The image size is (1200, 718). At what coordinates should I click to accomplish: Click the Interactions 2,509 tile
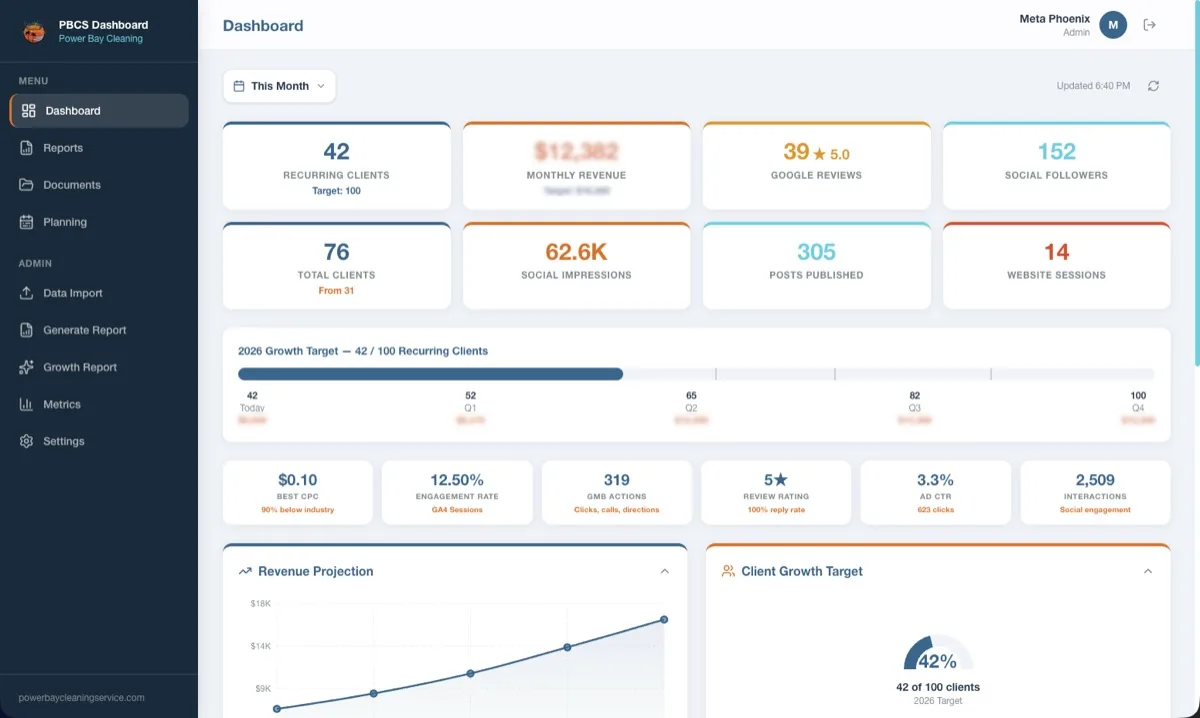click(1095, 493)
